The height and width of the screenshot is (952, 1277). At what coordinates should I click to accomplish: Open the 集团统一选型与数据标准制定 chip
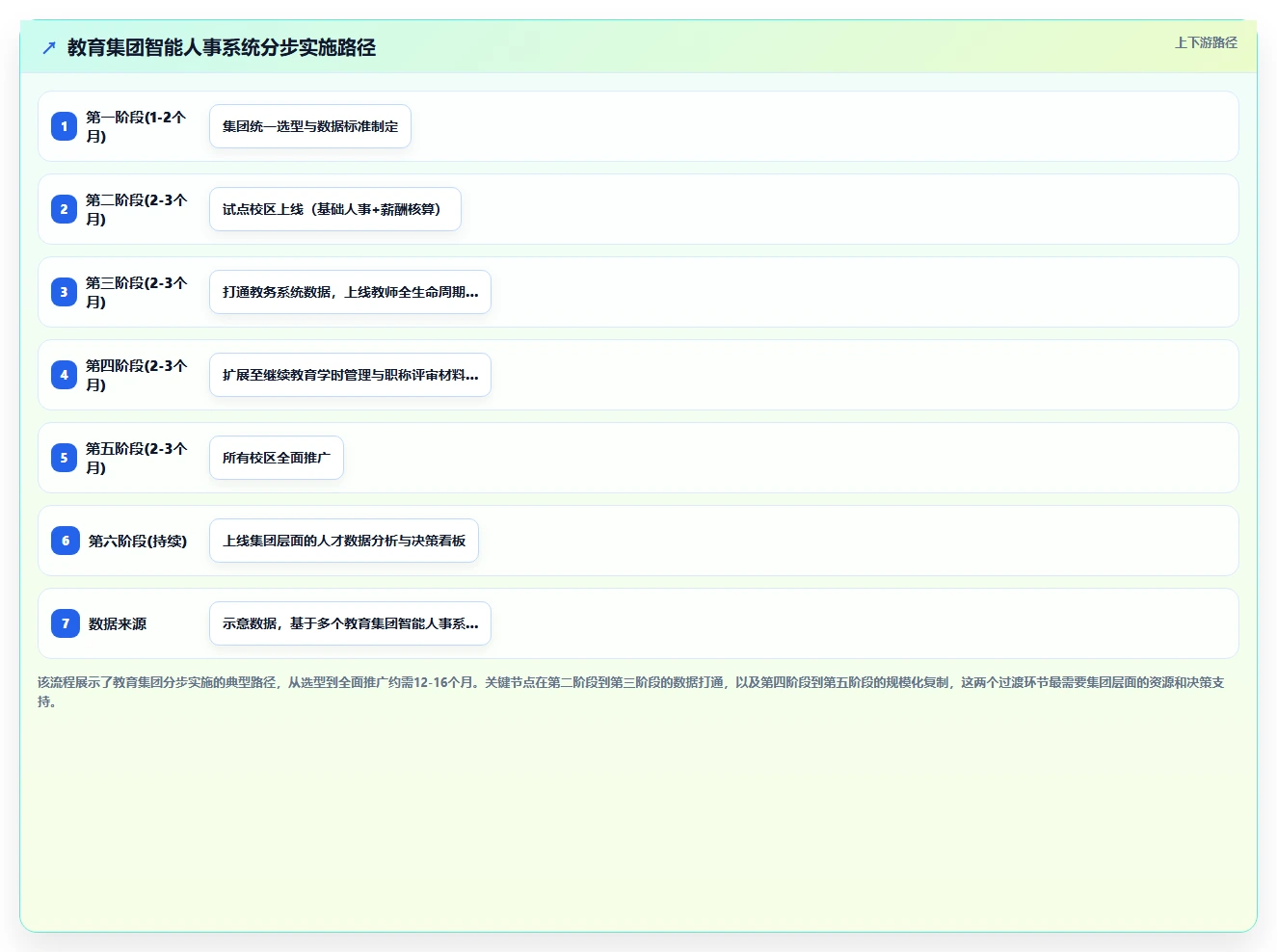click(x=310, y=126)
